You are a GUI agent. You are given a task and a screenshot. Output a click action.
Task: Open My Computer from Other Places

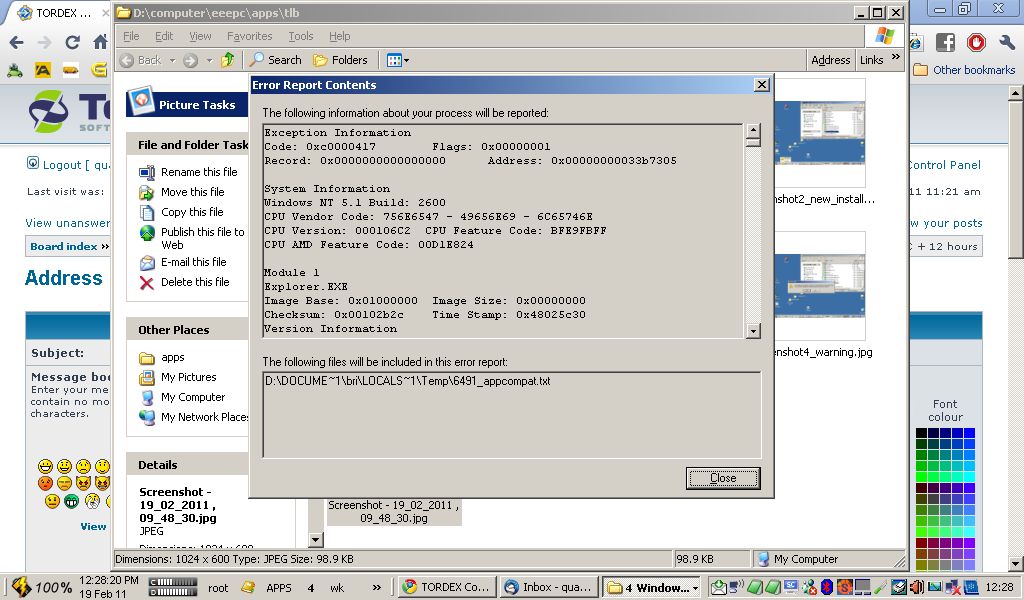tap(192, 397)
